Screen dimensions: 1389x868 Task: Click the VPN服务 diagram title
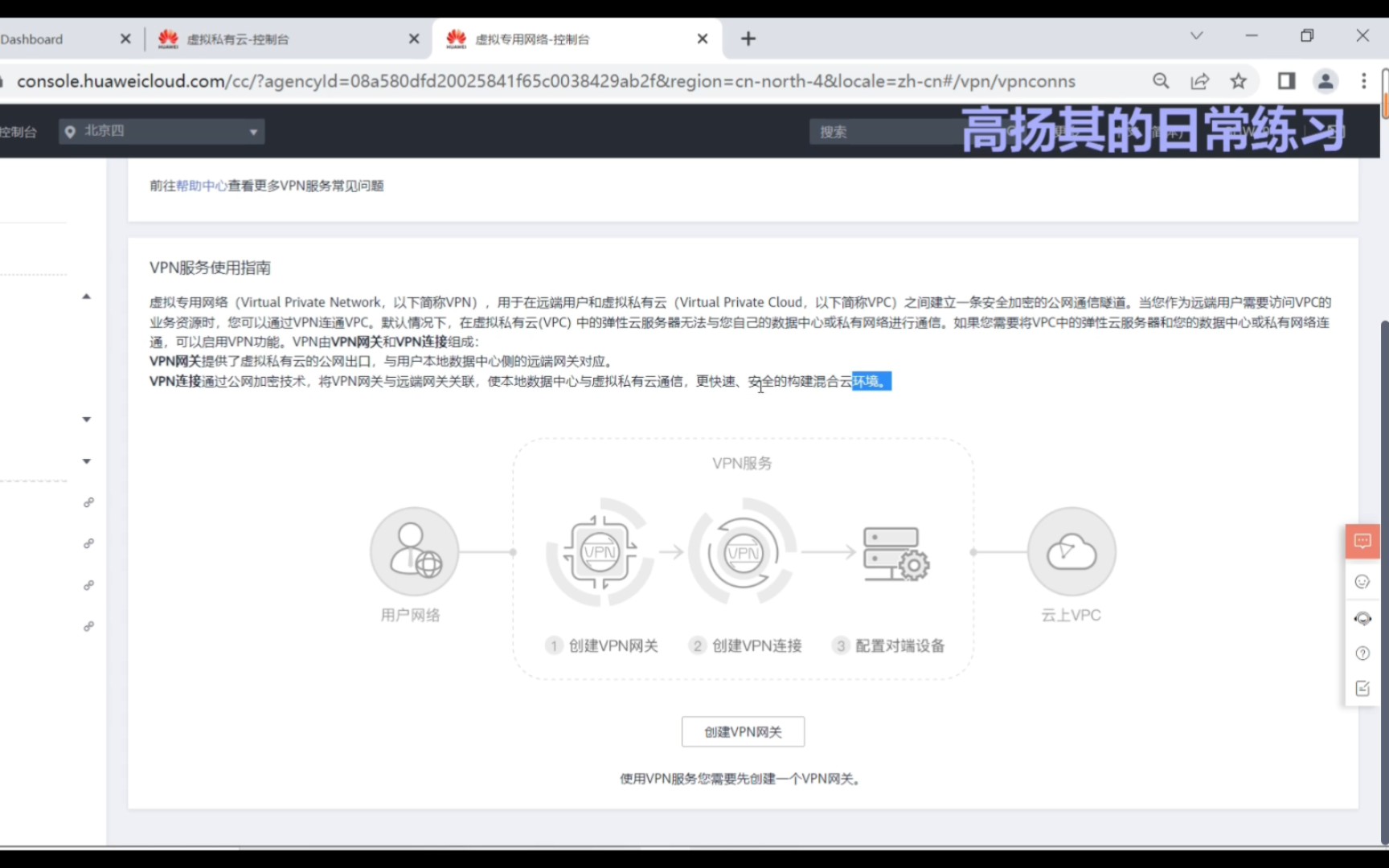742,464
